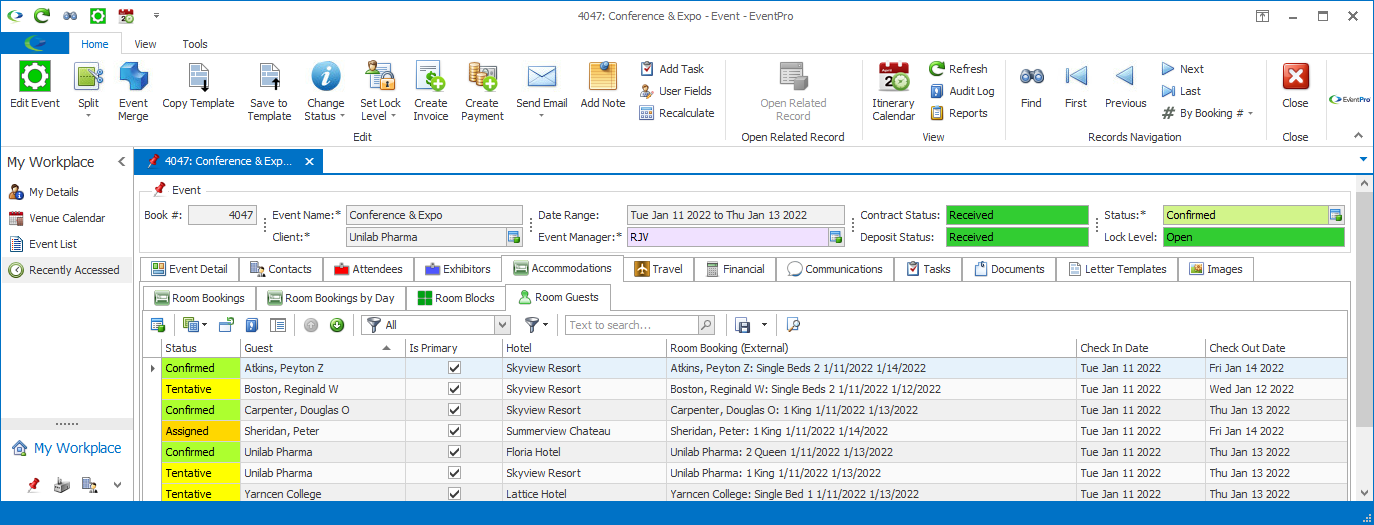This screenshot has width=1374, height=525.
Task: Toggle Is Primary for Sheridan, Peter
Action: [x=455, y=431]
